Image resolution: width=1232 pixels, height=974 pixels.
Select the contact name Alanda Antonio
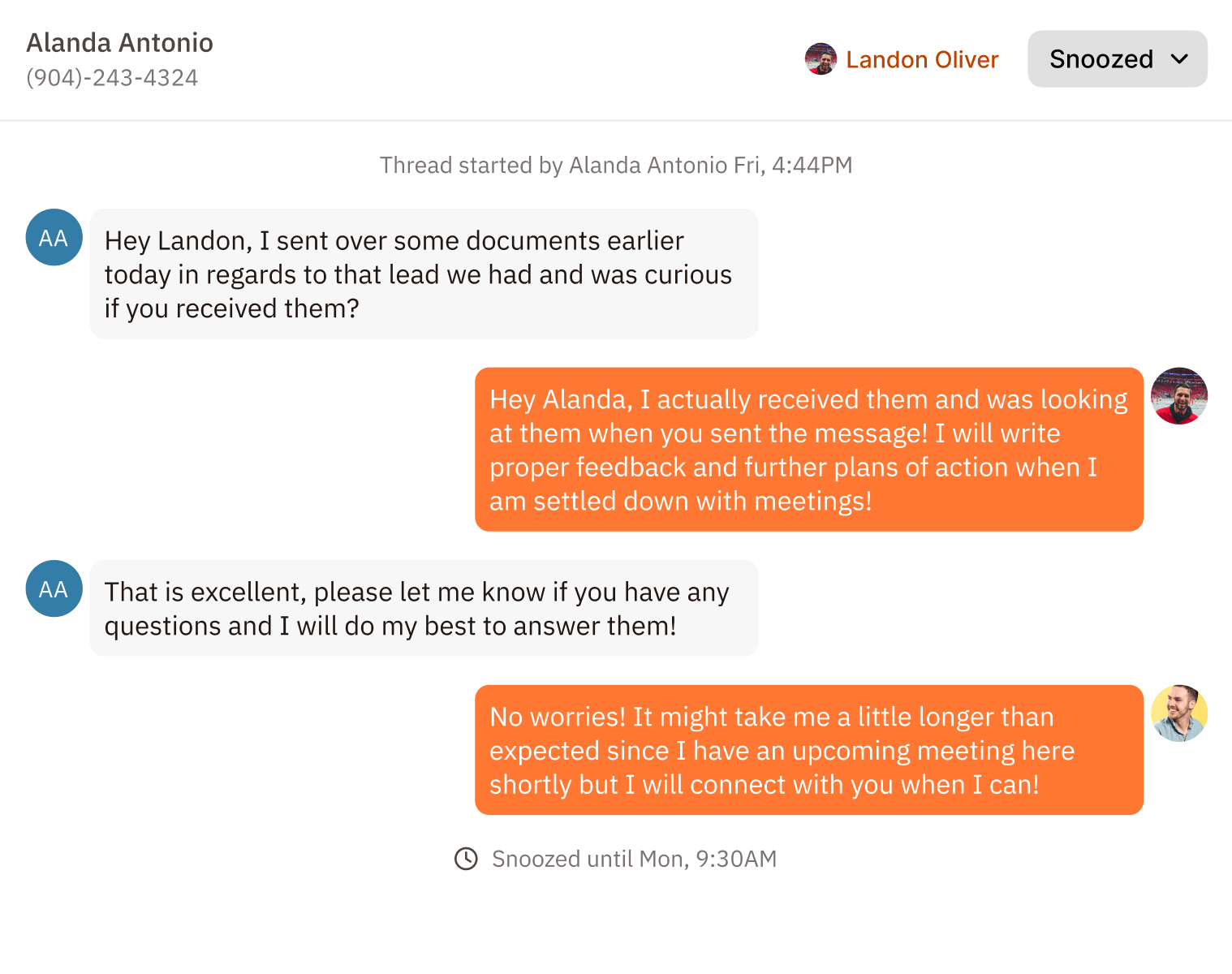click(x=119, y=42)
